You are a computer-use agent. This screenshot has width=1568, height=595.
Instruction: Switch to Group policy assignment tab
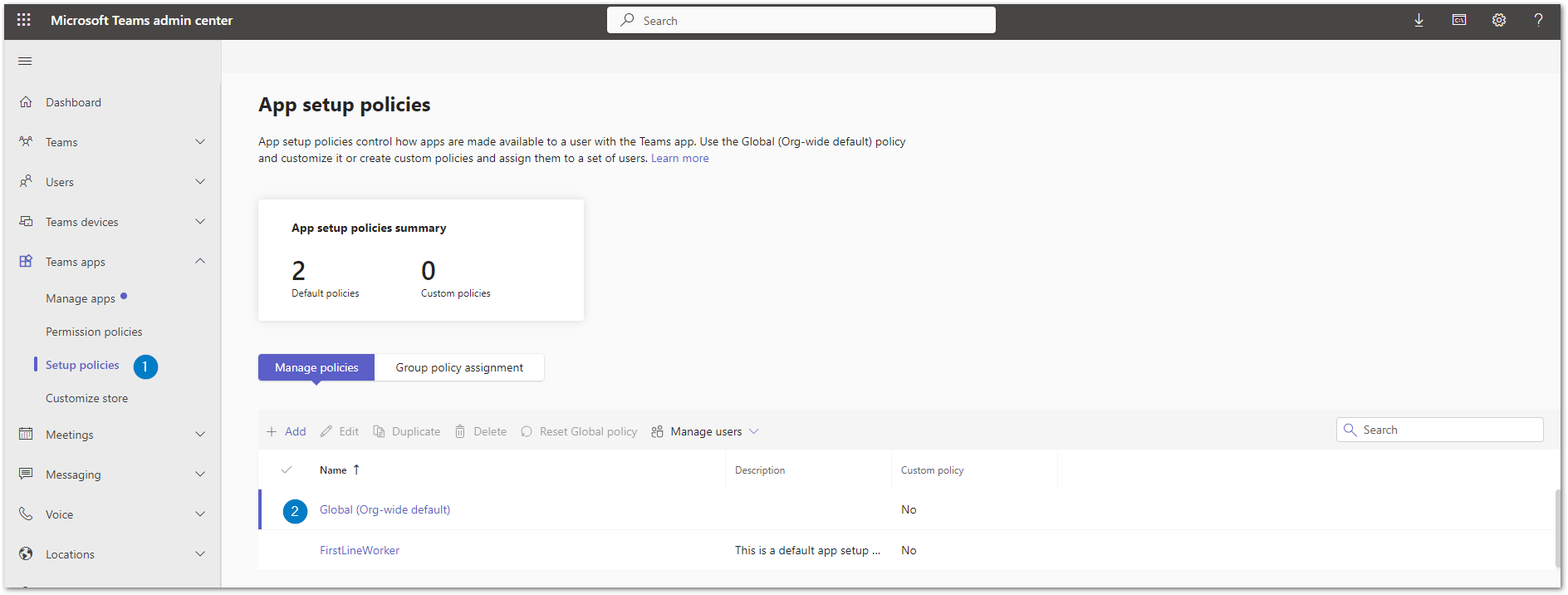click(459, 367)
